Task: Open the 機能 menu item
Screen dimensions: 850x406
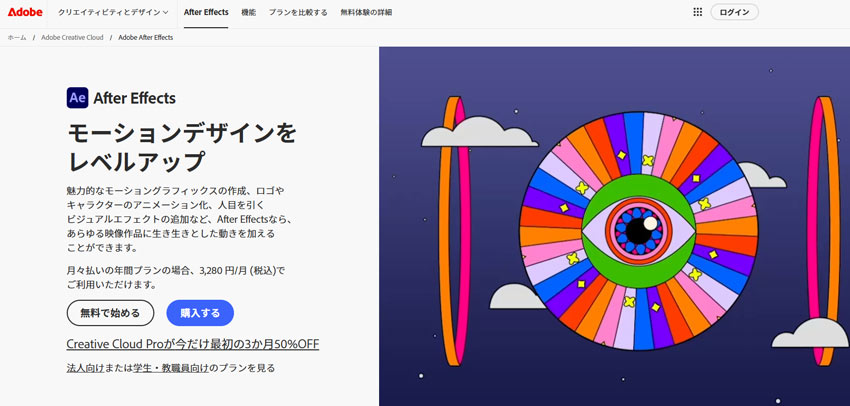Action: [248, 12]
